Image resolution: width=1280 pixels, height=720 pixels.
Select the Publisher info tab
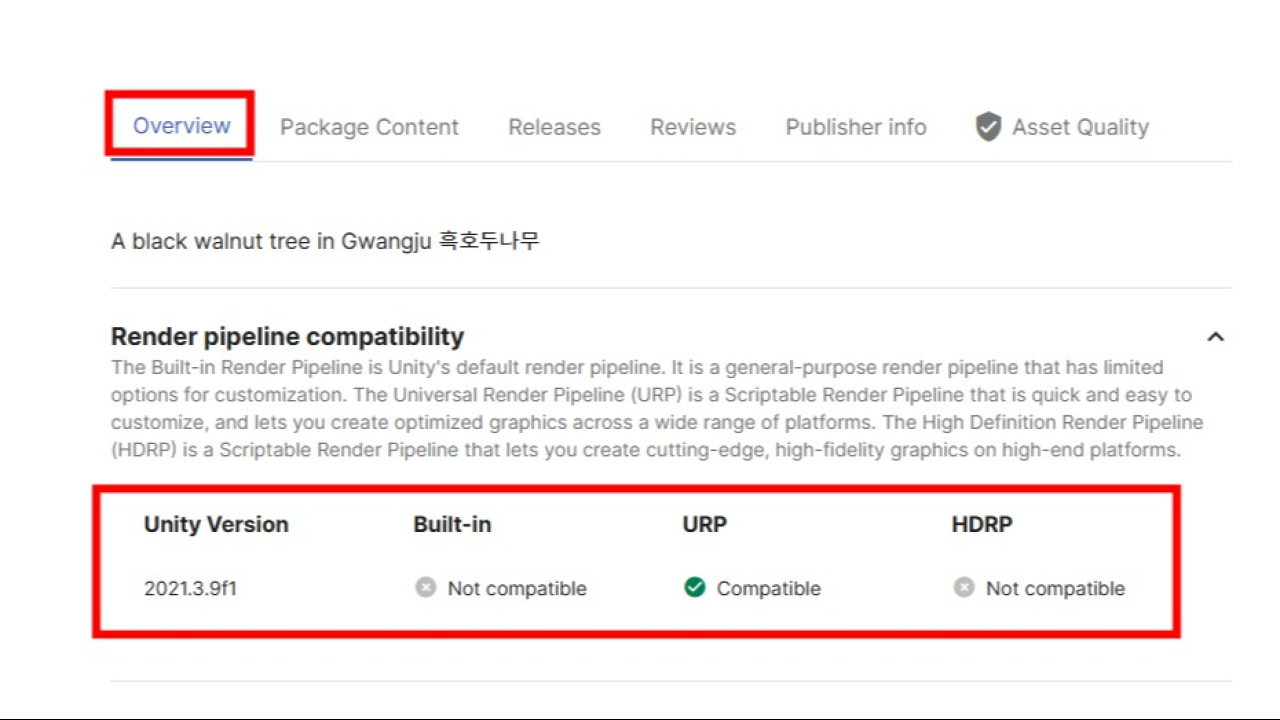[856, 127]
